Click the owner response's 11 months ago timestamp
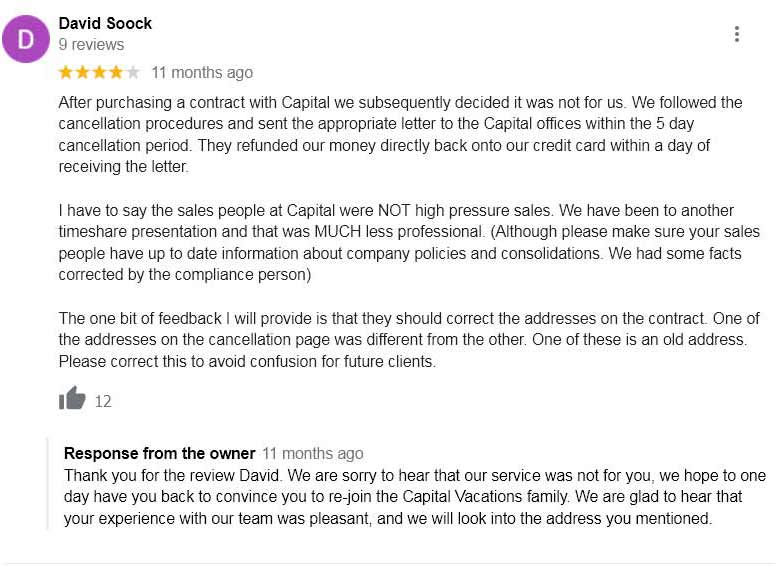Screen dimensions: 776x567 313,454
